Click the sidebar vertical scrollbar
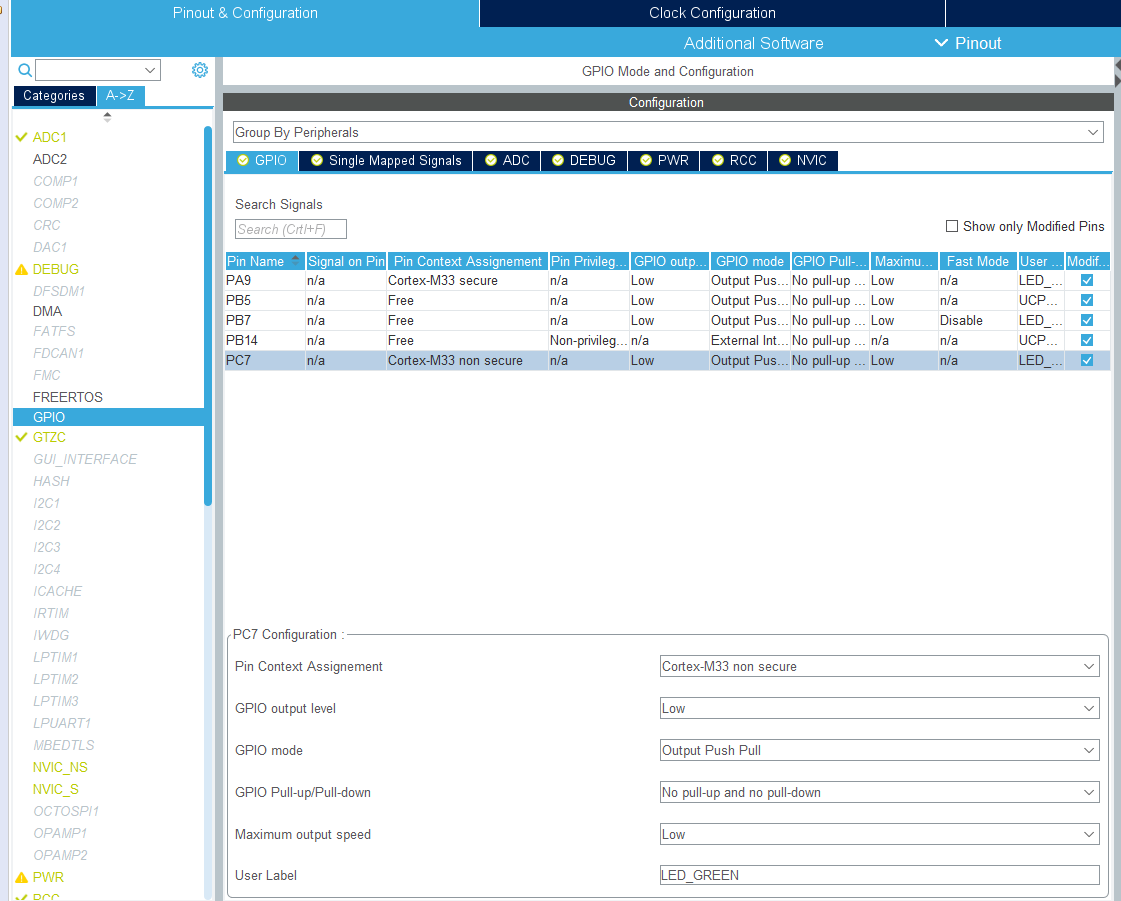Viewport: 1121px width, 901px height. pos(208,315)
